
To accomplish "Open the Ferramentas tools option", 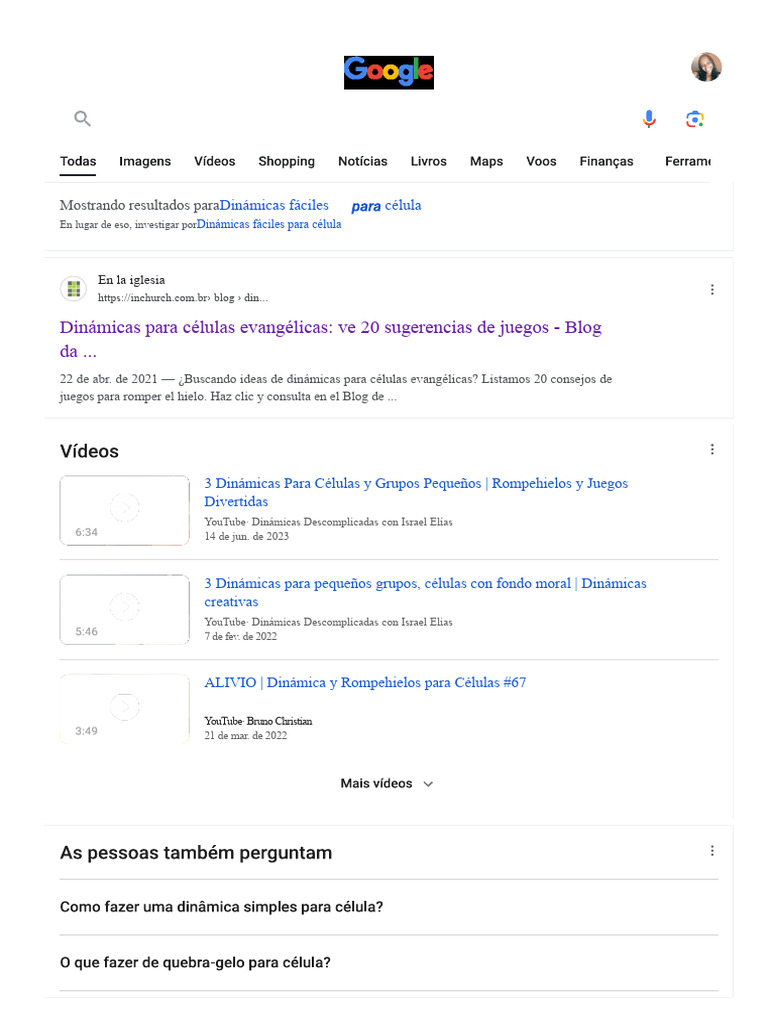I will (x=688, y=161).
